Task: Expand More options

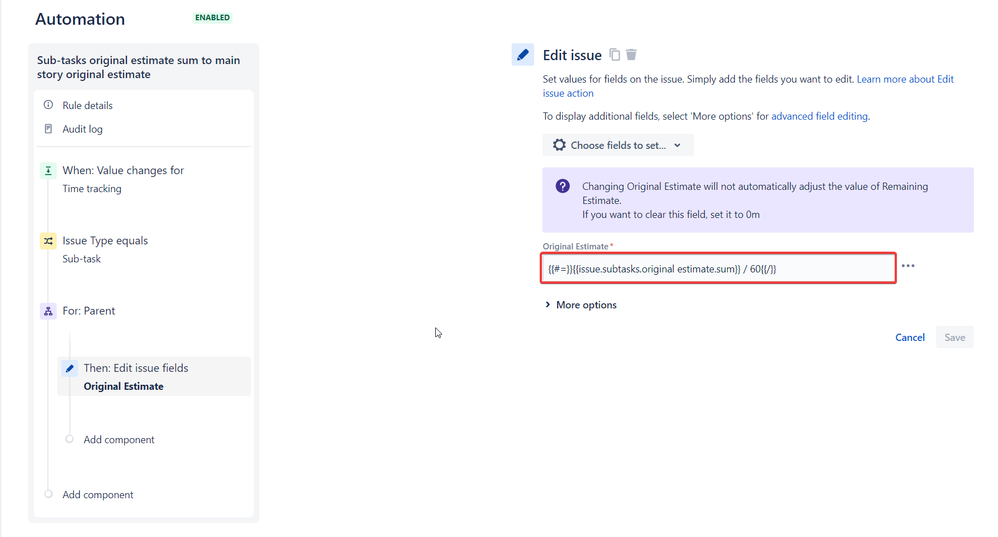Action: coord(580,305)
